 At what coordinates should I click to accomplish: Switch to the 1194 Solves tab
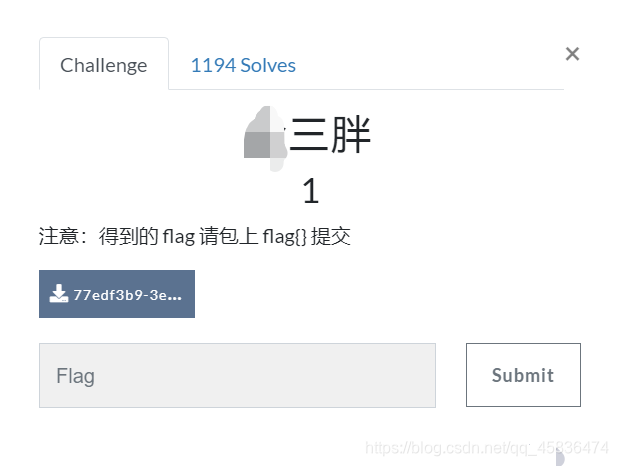tap(243, 65)
